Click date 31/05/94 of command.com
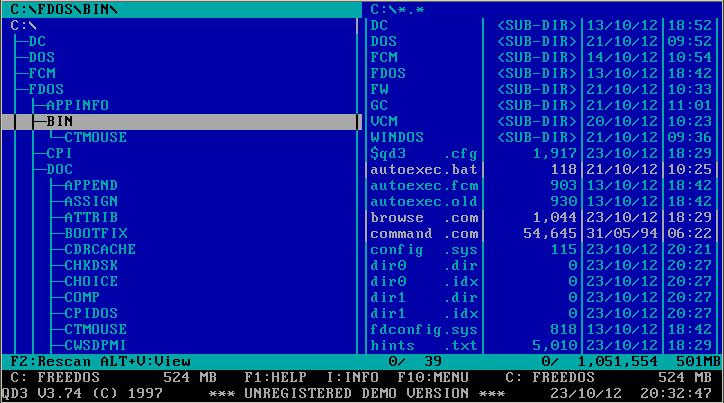The height and width of the screenshot is (403, 724). [x=622, y=234]
